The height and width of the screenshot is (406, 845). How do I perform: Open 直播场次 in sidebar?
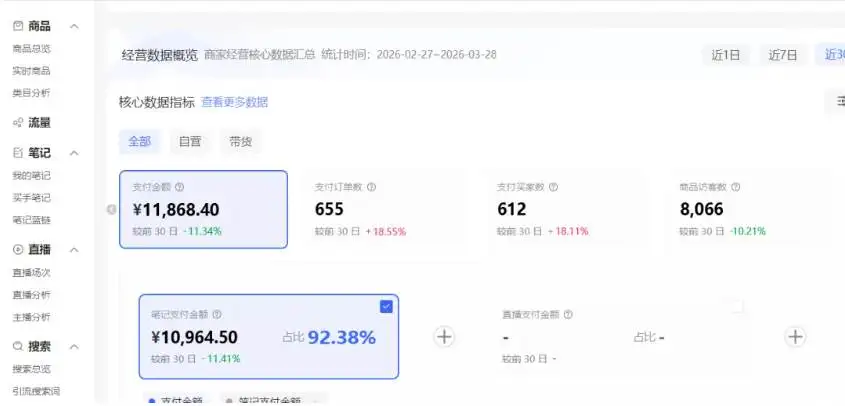click(31, 273)
